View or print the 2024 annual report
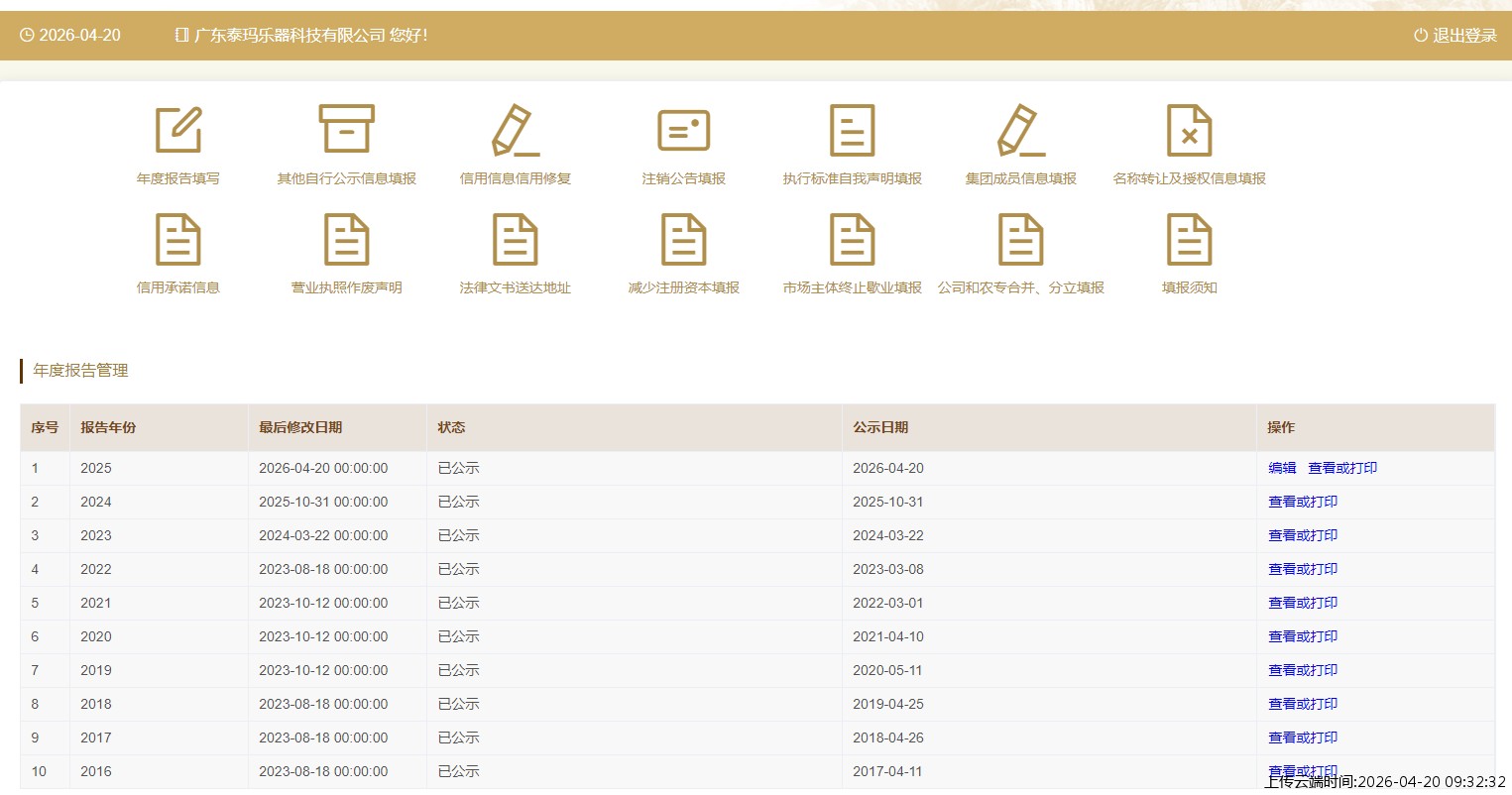Viewport: 1512px width, 795px height. (1303, 502)
